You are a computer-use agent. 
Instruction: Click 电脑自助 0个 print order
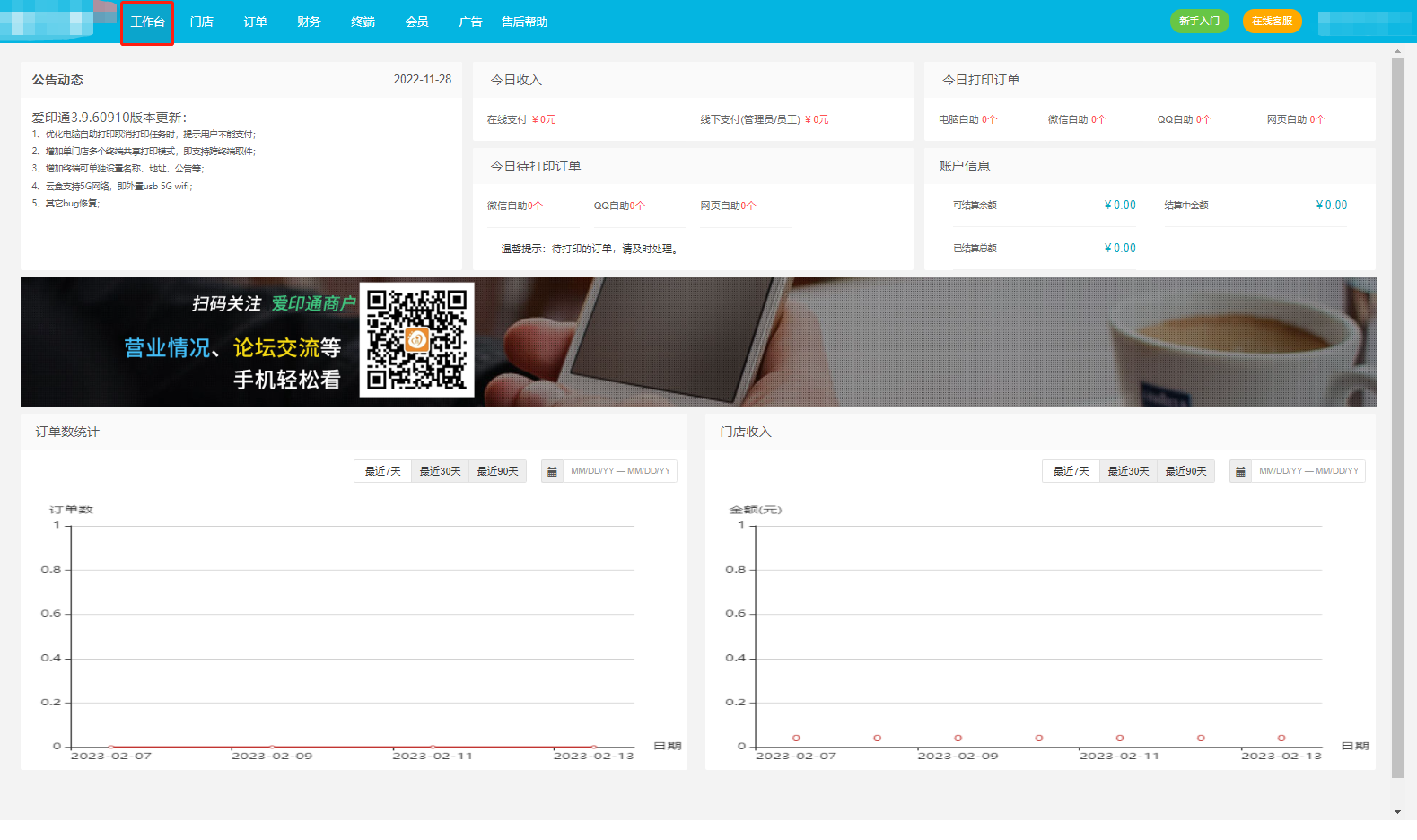968,119
